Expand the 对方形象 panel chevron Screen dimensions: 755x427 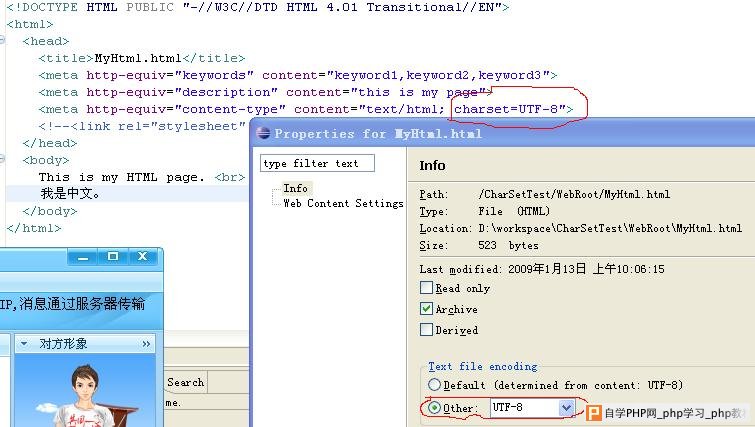pyautogui.click(x=146, y=344)
